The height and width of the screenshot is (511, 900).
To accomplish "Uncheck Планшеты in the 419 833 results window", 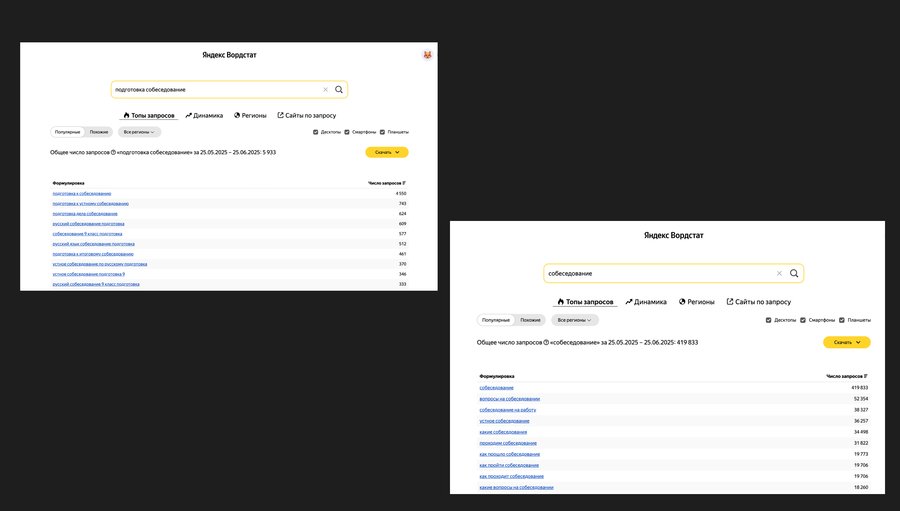I will 842,320.
